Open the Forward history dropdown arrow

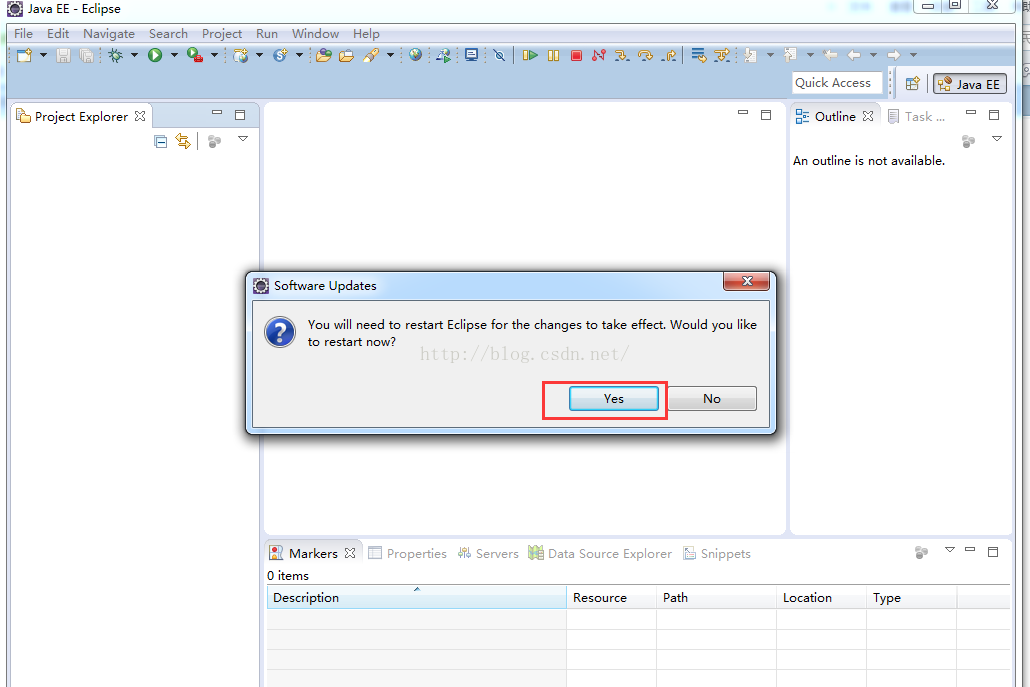coord(913,55)
